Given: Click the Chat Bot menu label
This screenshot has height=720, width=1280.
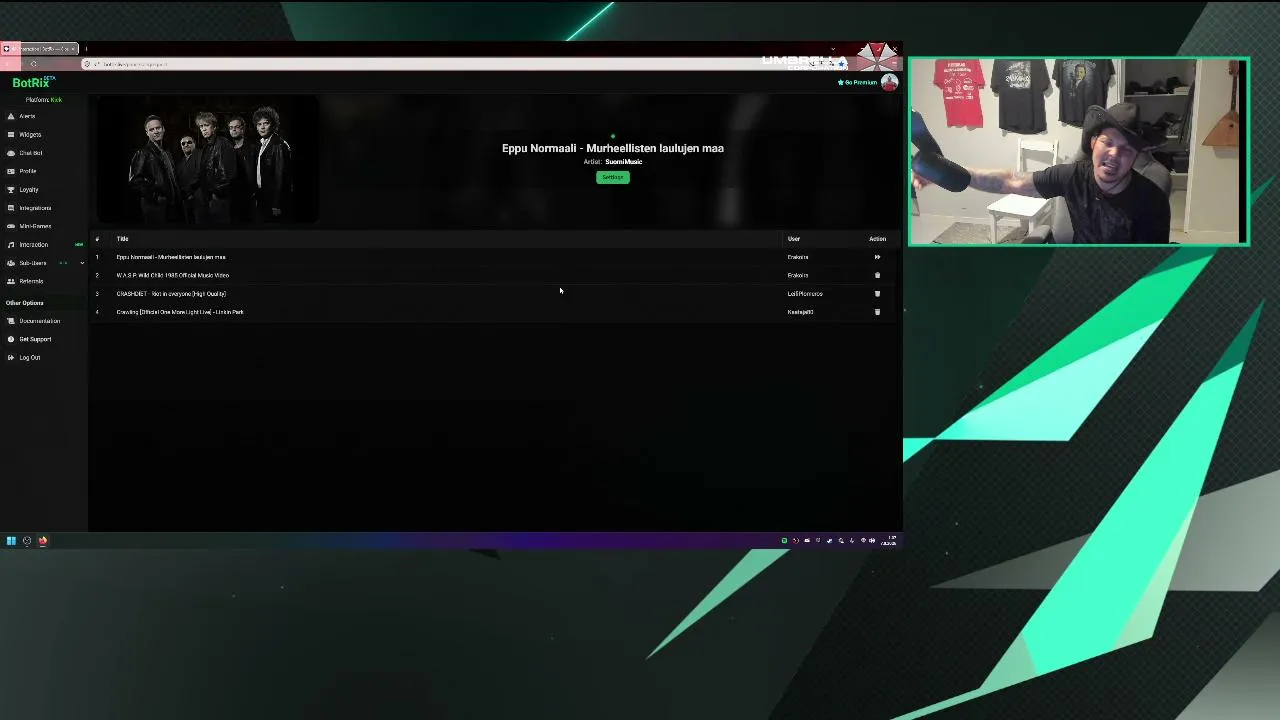Looking at the screenshot, I should pos(31,153).
